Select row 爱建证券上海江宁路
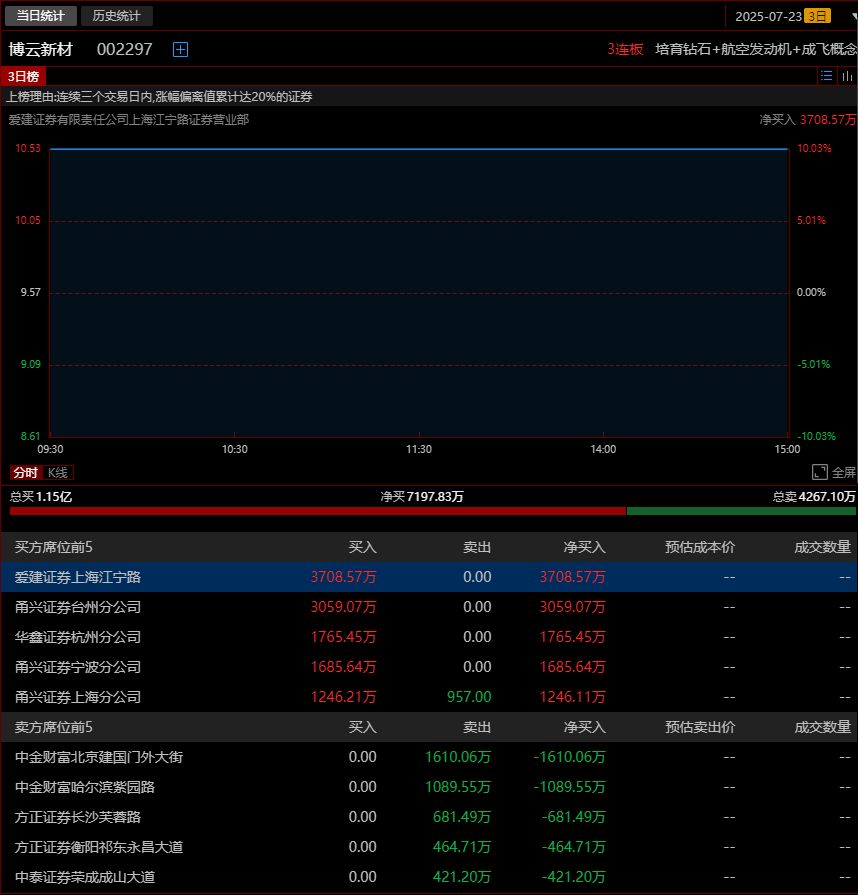 pos(429,577)
